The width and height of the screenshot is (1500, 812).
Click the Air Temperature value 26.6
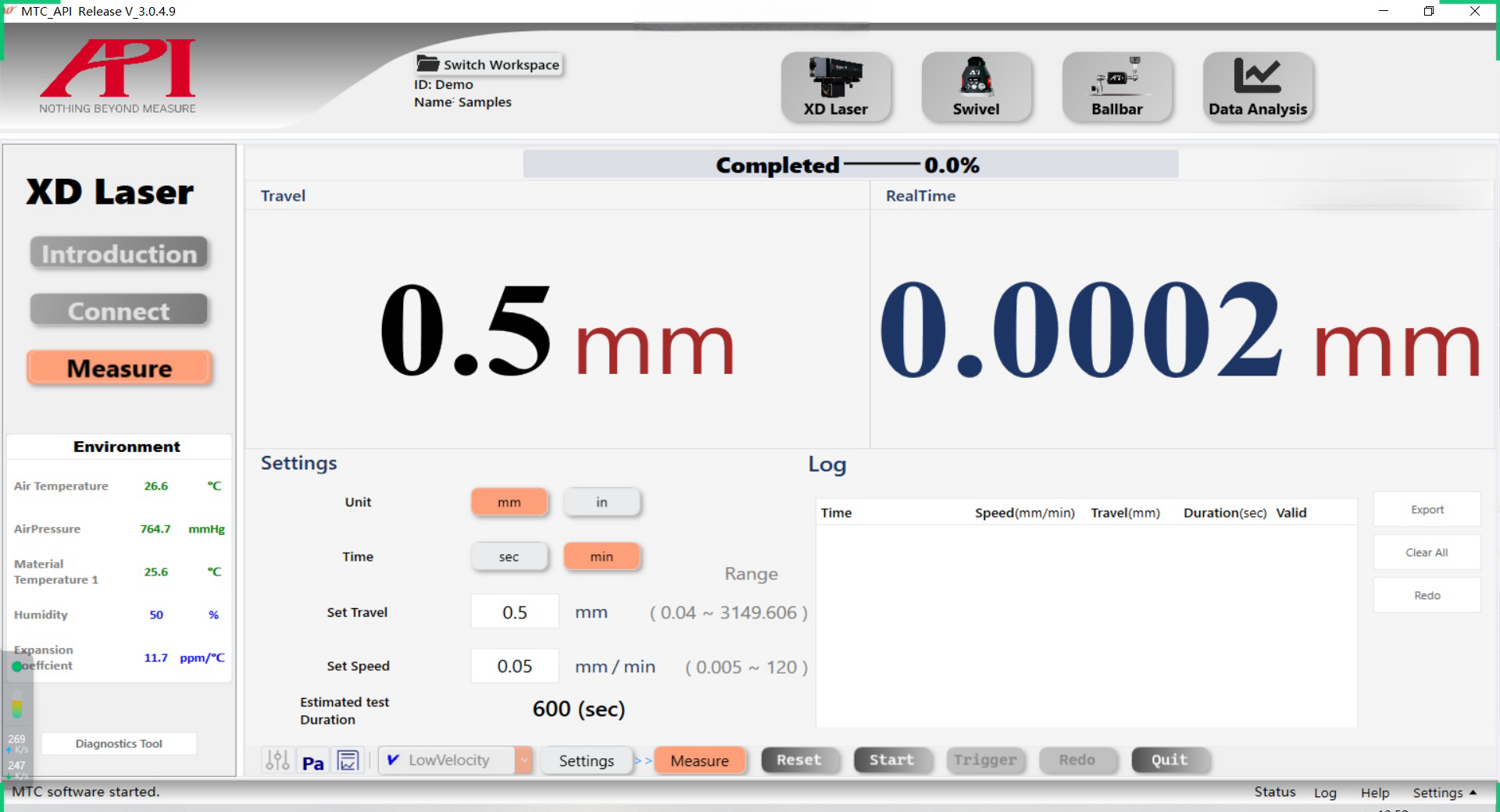156,486
